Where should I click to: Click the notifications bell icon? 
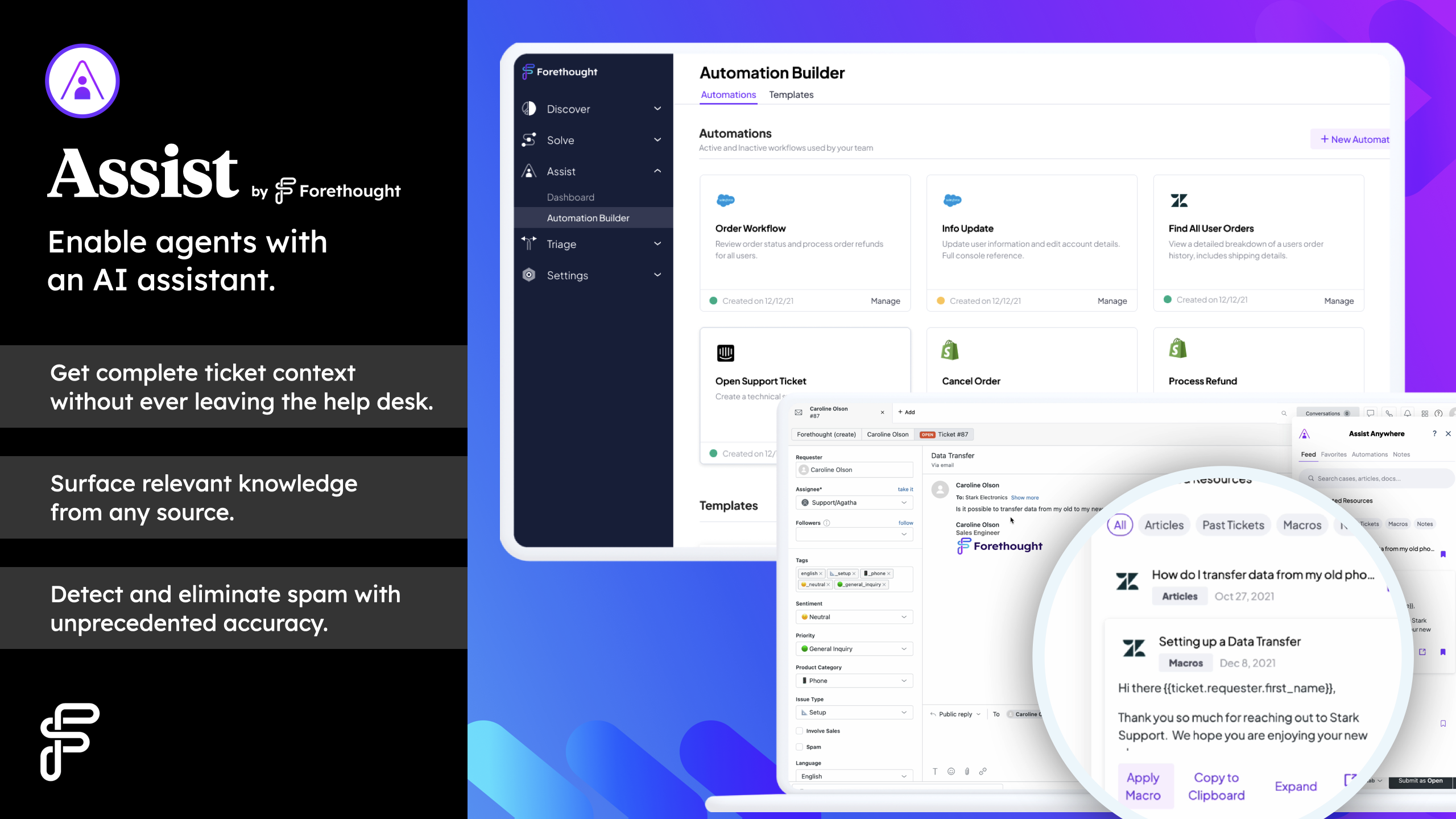point(1407,413)
